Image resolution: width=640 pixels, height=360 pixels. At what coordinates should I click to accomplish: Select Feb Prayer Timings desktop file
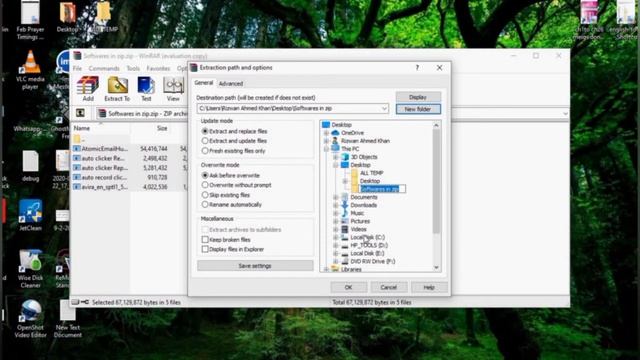click(x=30, y=20)
